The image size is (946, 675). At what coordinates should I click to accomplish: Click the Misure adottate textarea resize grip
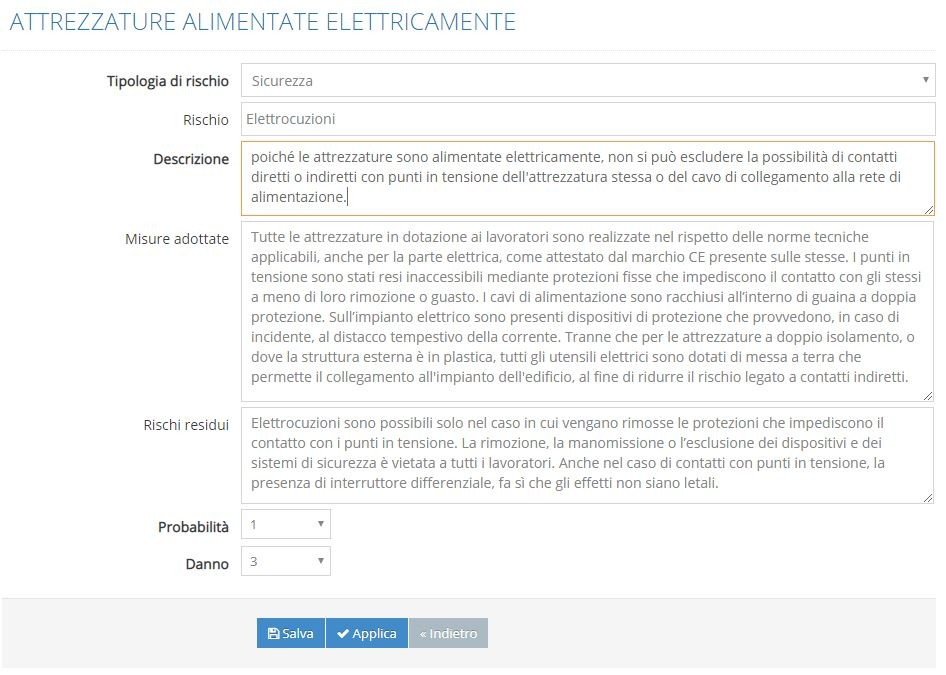click(x=928, y=396)
